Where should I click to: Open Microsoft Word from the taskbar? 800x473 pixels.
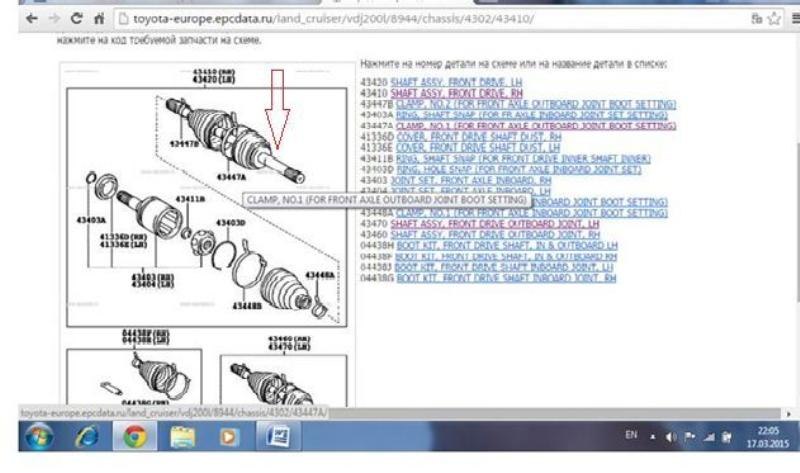[278, 437]
